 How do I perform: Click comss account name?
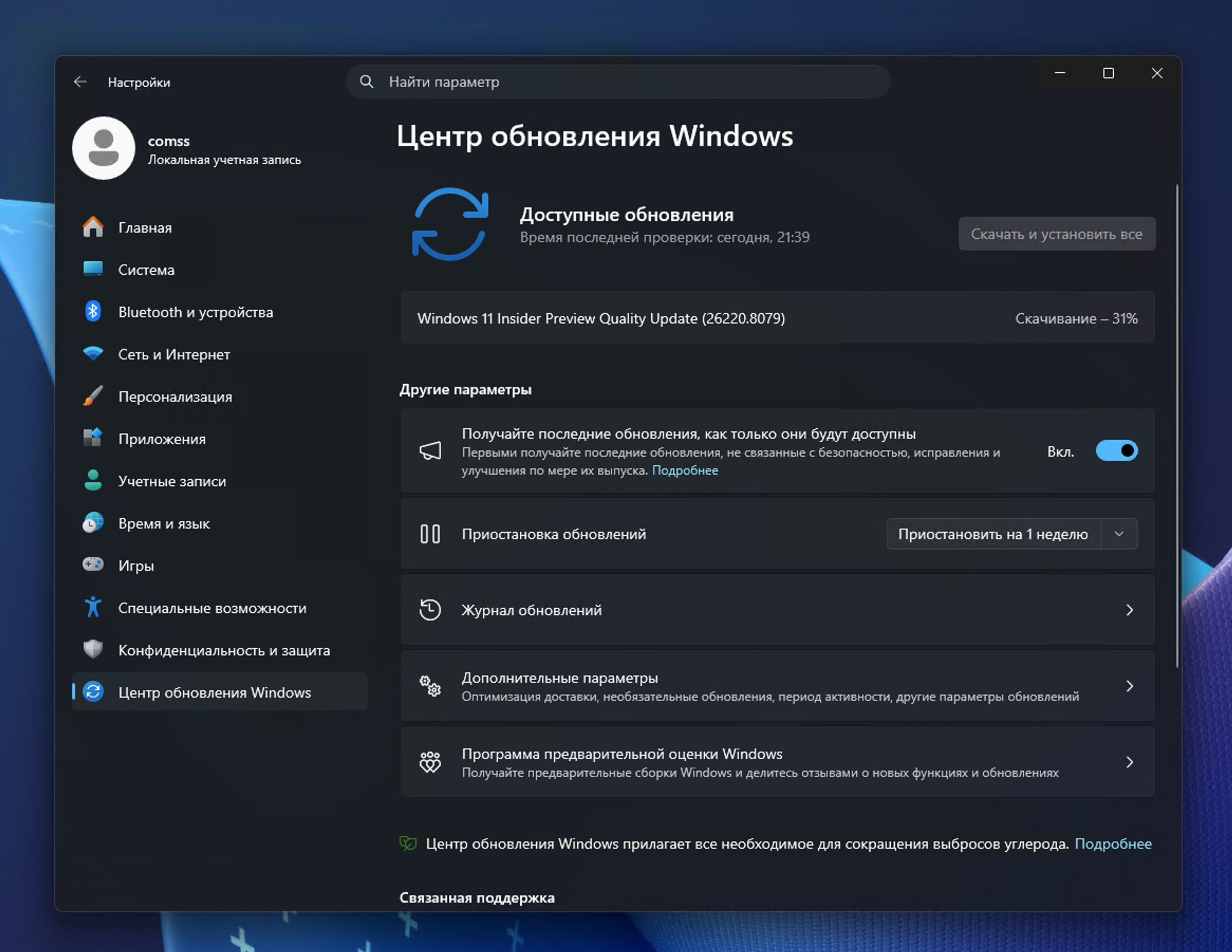click(169, 141)
